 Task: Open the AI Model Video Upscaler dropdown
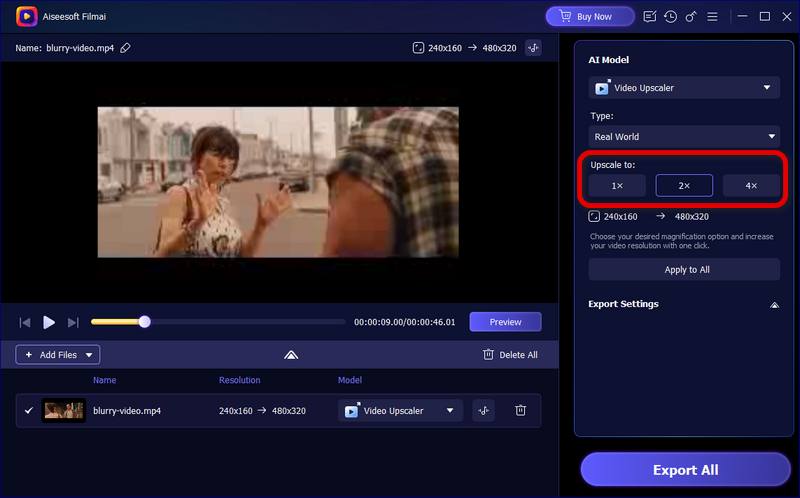coord(684,88)
